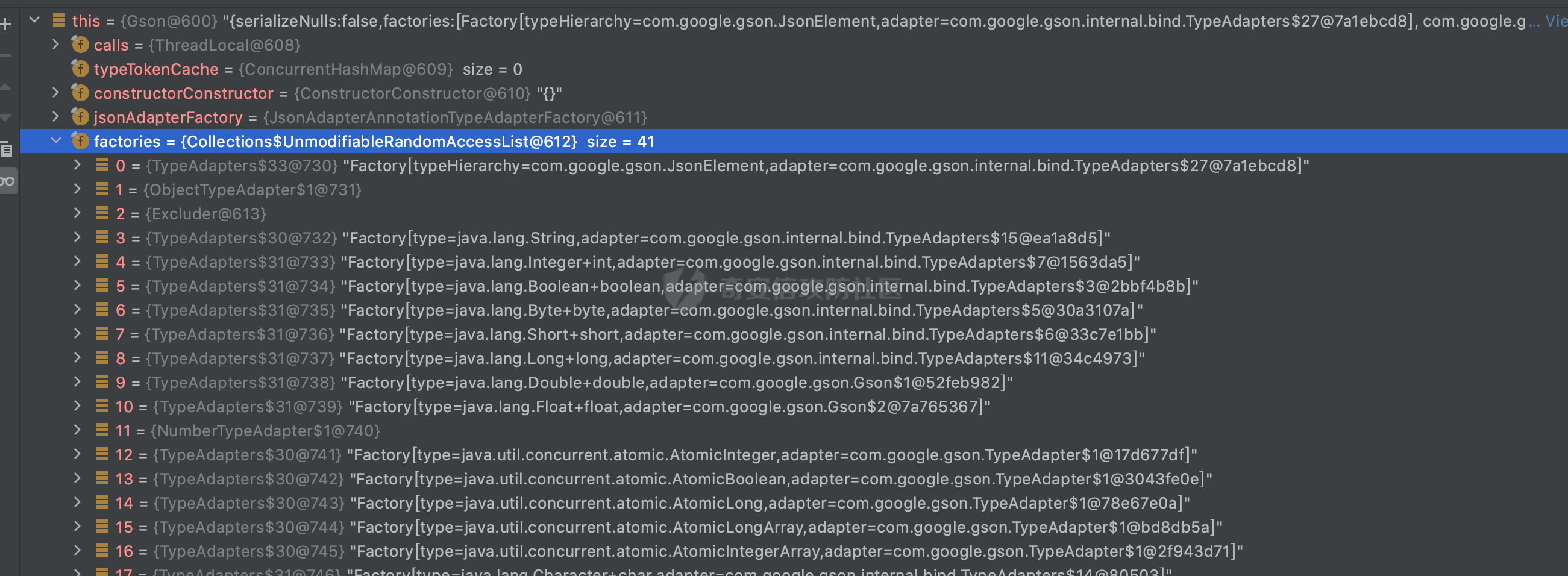Click the field icon next to calls
The width and height of the screenshot is (1568, 576).
(x=80, y=45)
